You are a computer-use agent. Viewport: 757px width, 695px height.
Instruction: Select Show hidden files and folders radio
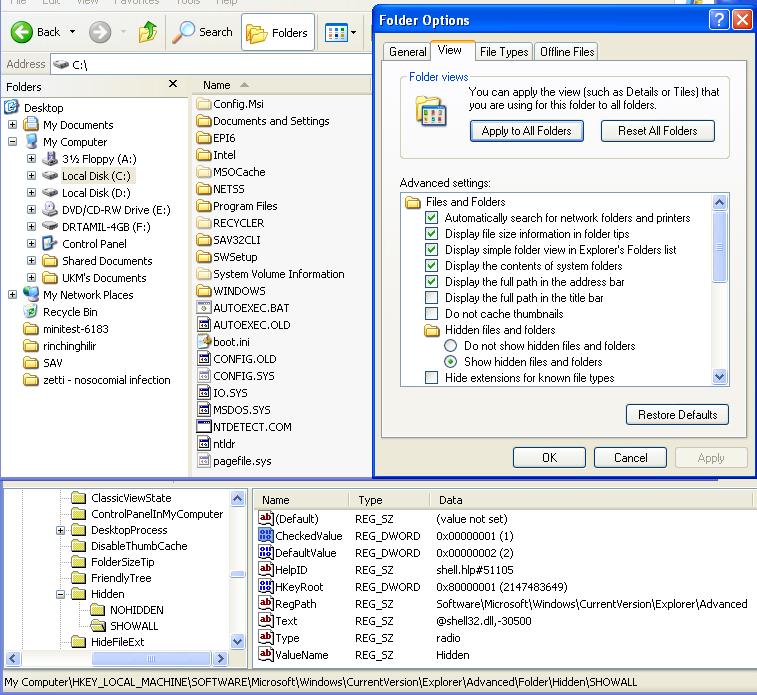click(x=450, y=361)
